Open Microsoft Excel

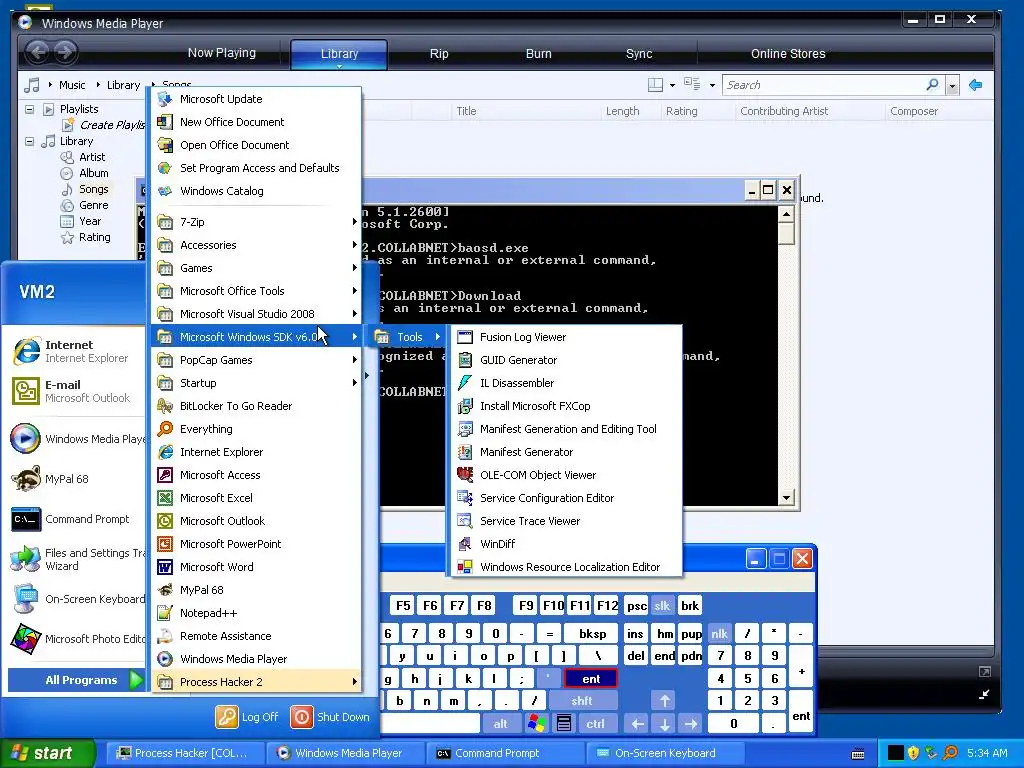click(257, 498)
